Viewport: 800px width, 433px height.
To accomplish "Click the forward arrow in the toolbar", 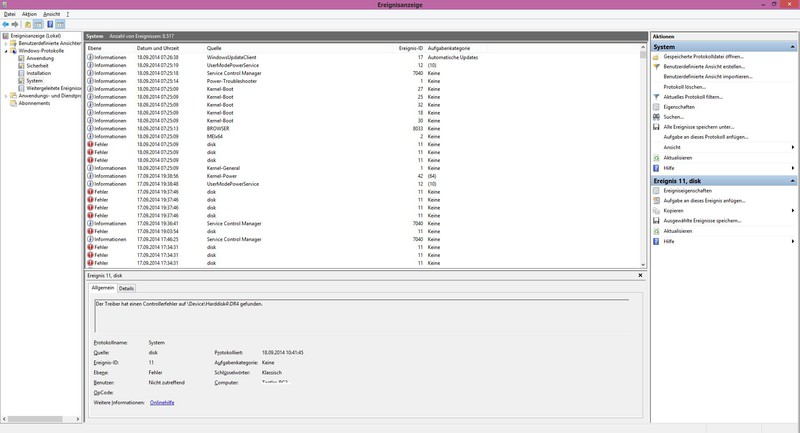I will (x=17, y=24).
